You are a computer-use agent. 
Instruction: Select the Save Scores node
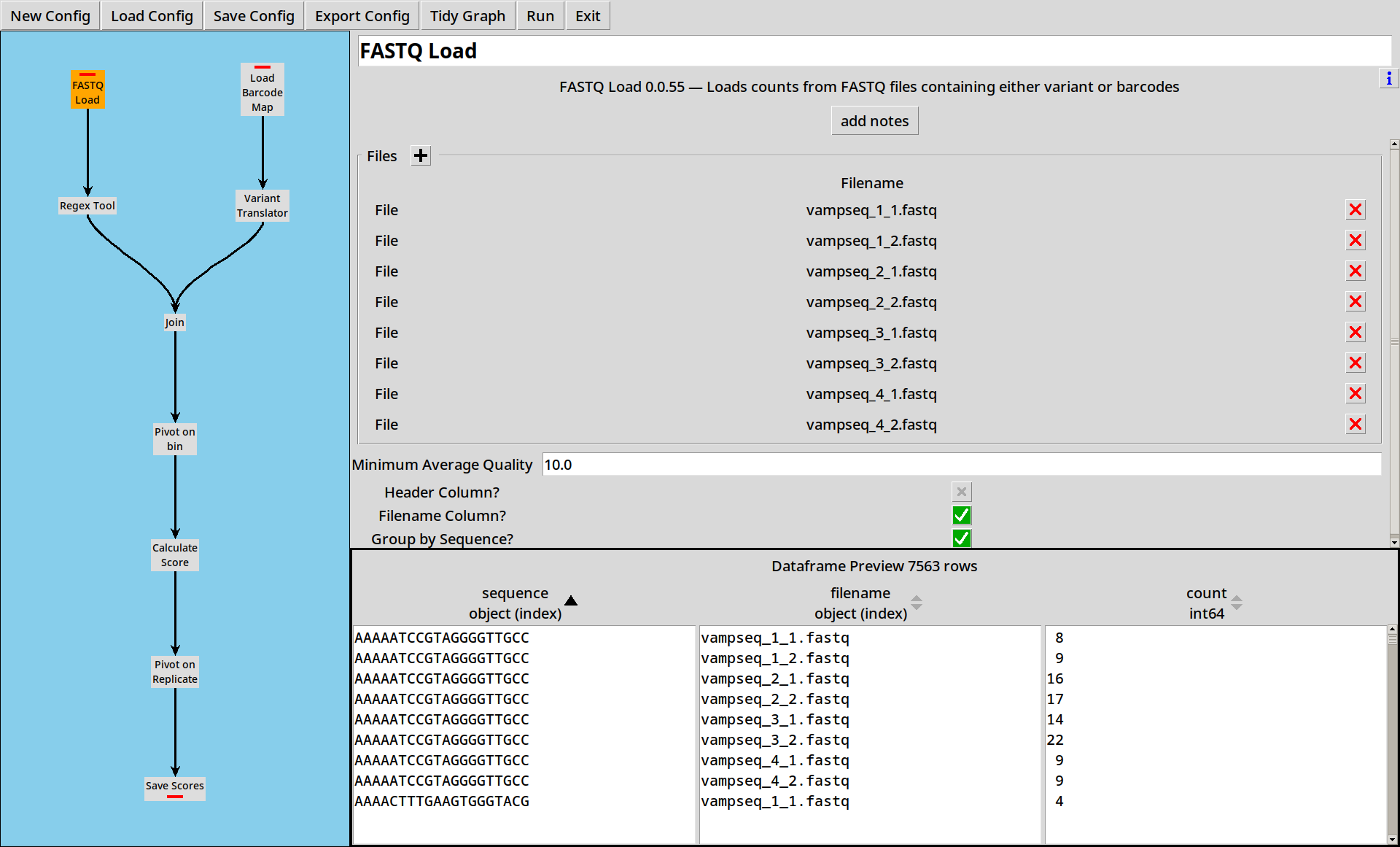175,789
